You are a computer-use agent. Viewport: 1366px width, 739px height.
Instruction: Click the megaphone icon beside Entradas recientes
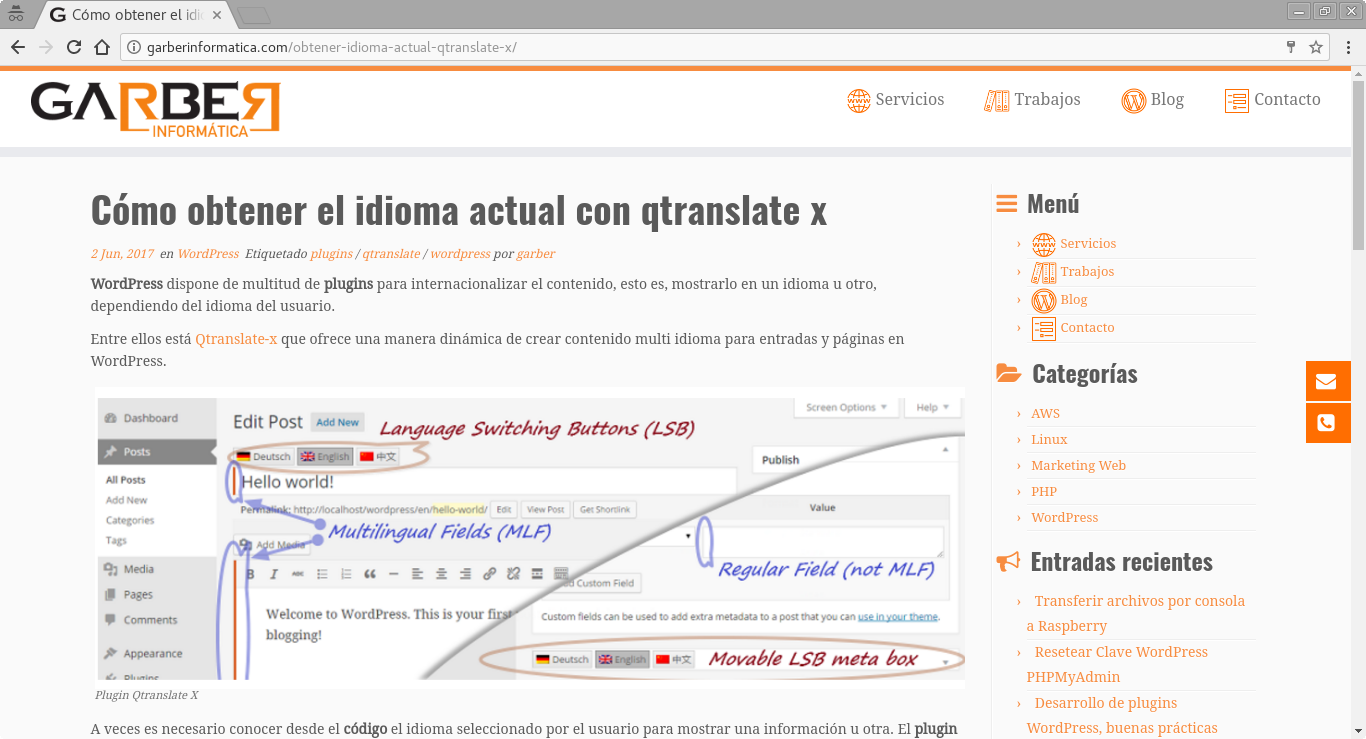[x=1008, y=562]
